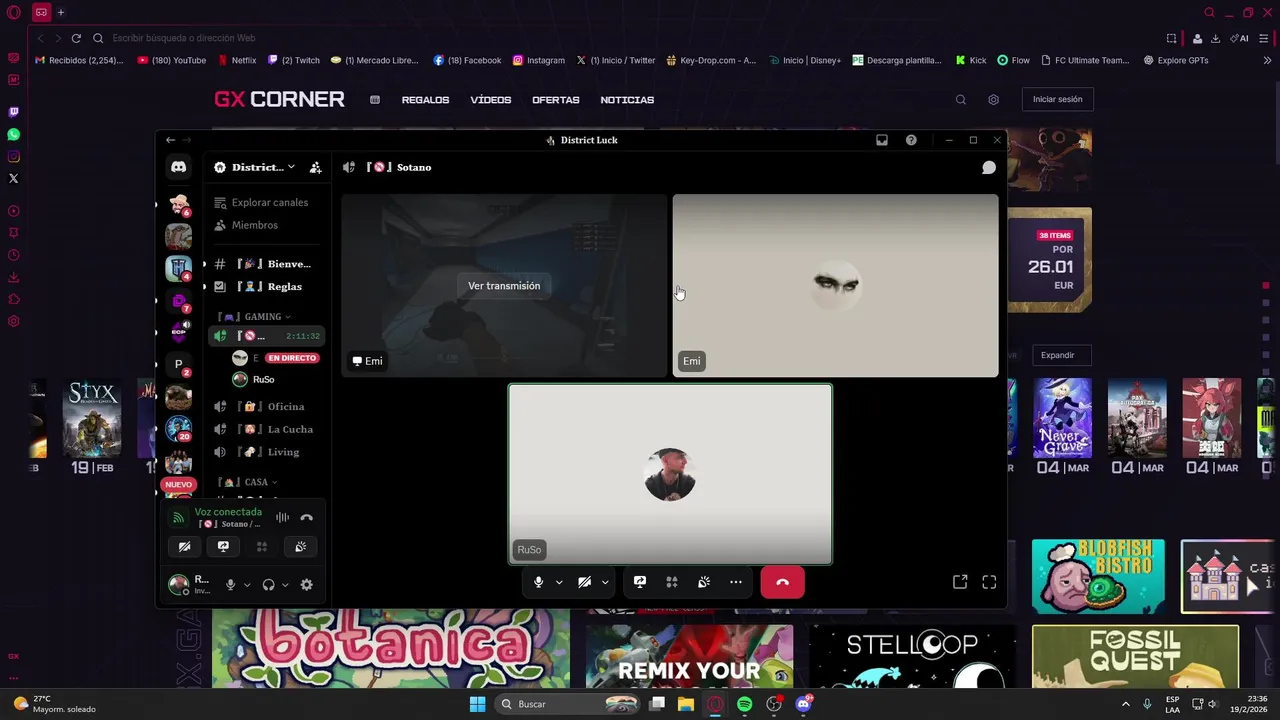Turn on camera in call control bar
Screen dimensions: 1280x720
click(x=584, y=582)
